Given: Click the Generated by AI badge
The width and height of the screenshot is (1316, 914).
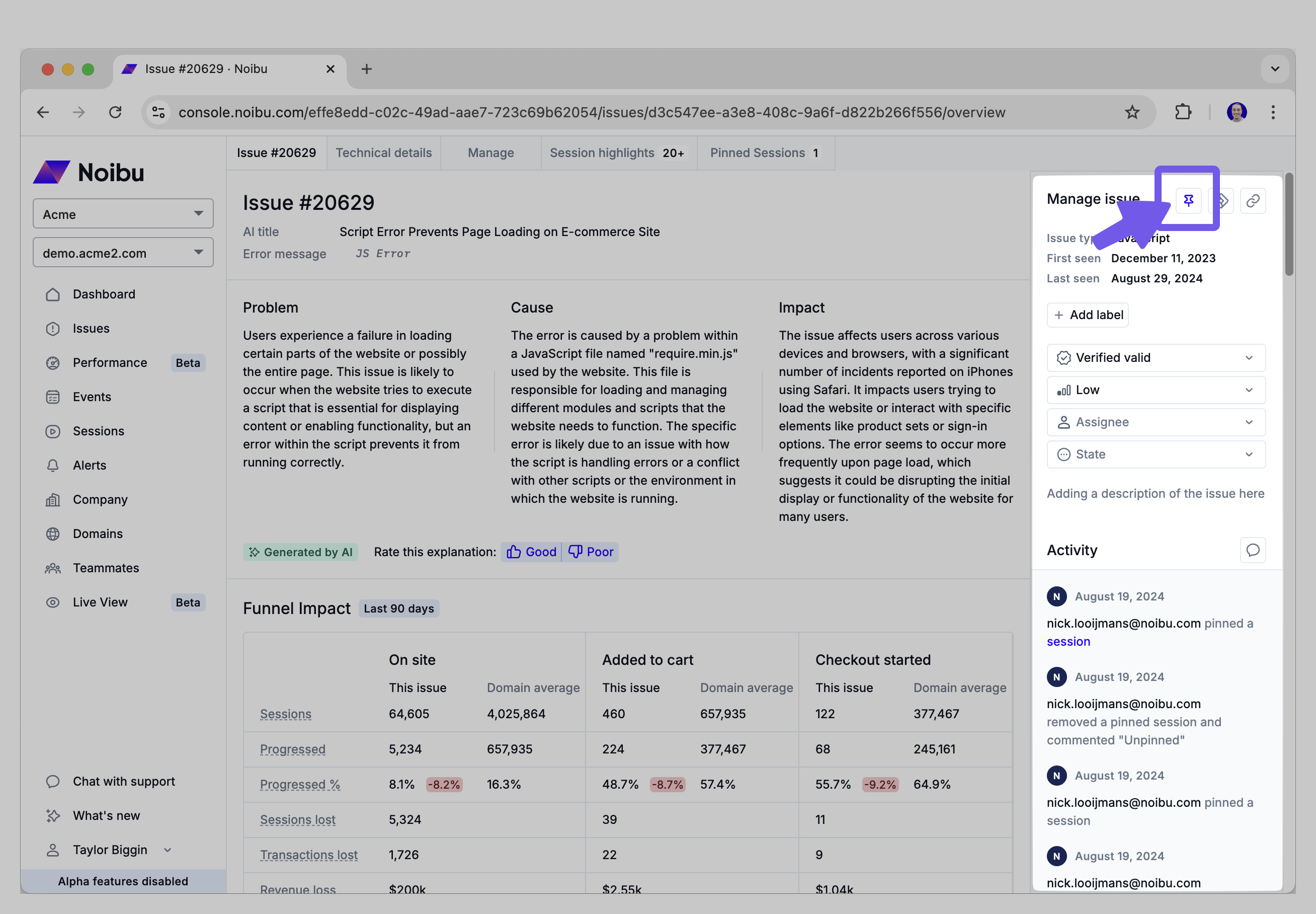Looking at the screenshot, I should click(x=300, y=552).
